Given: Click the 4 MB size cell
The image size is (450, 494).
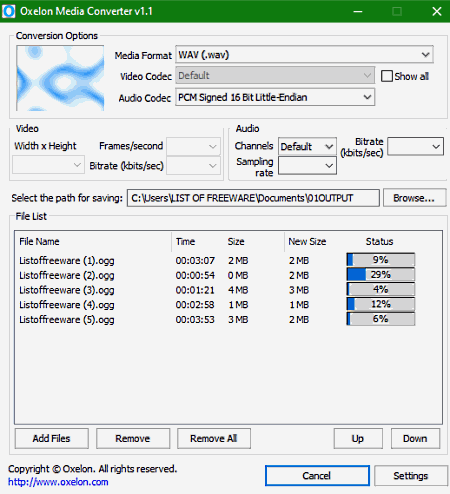Looking at the screenshot, I should click(x=238, y=290).
